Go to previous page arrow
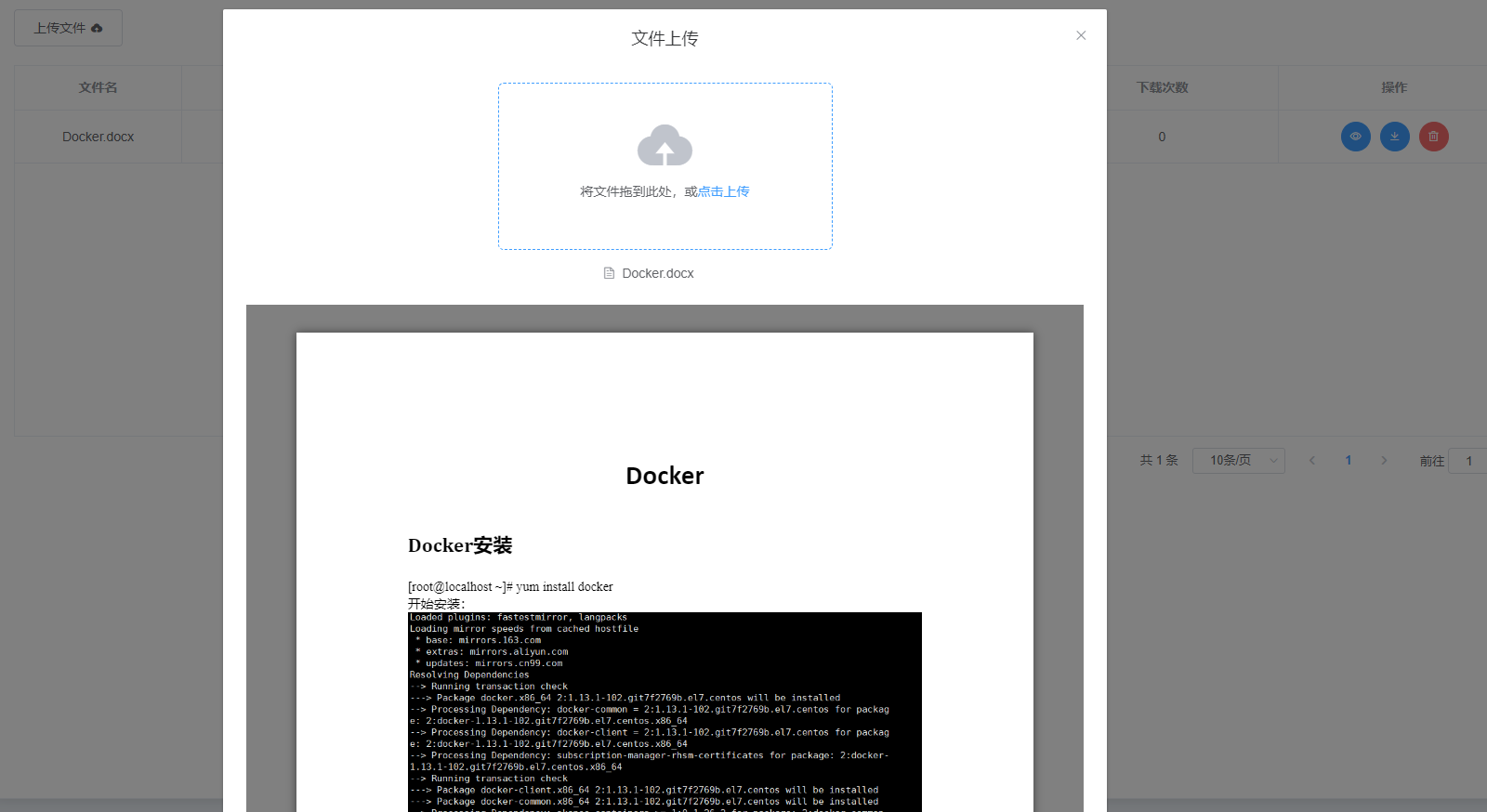This screenshot has height=812, width=1487. point(1312,461)
